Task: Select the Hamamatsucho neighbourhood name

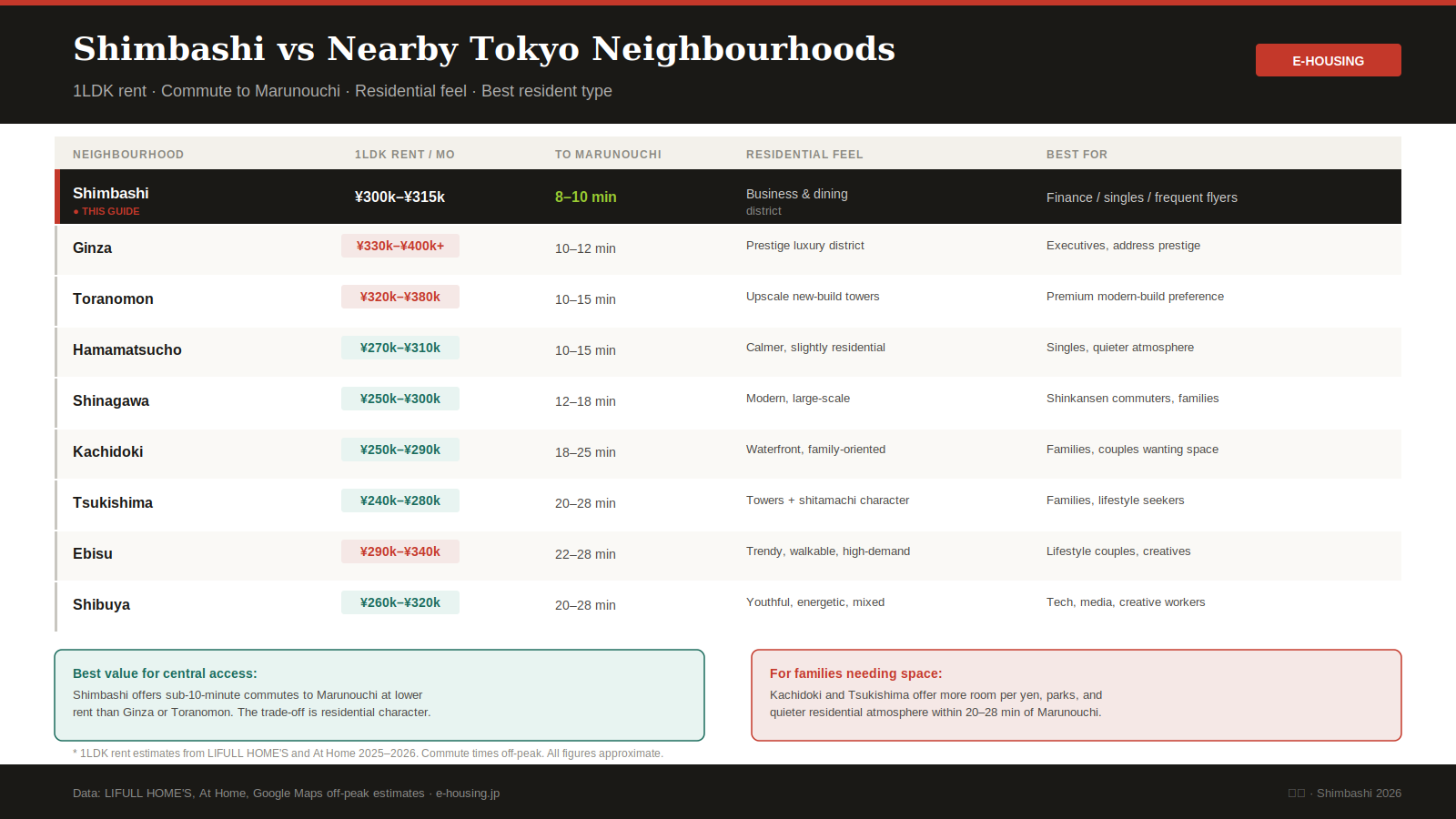Action: (x=127, y=349)
